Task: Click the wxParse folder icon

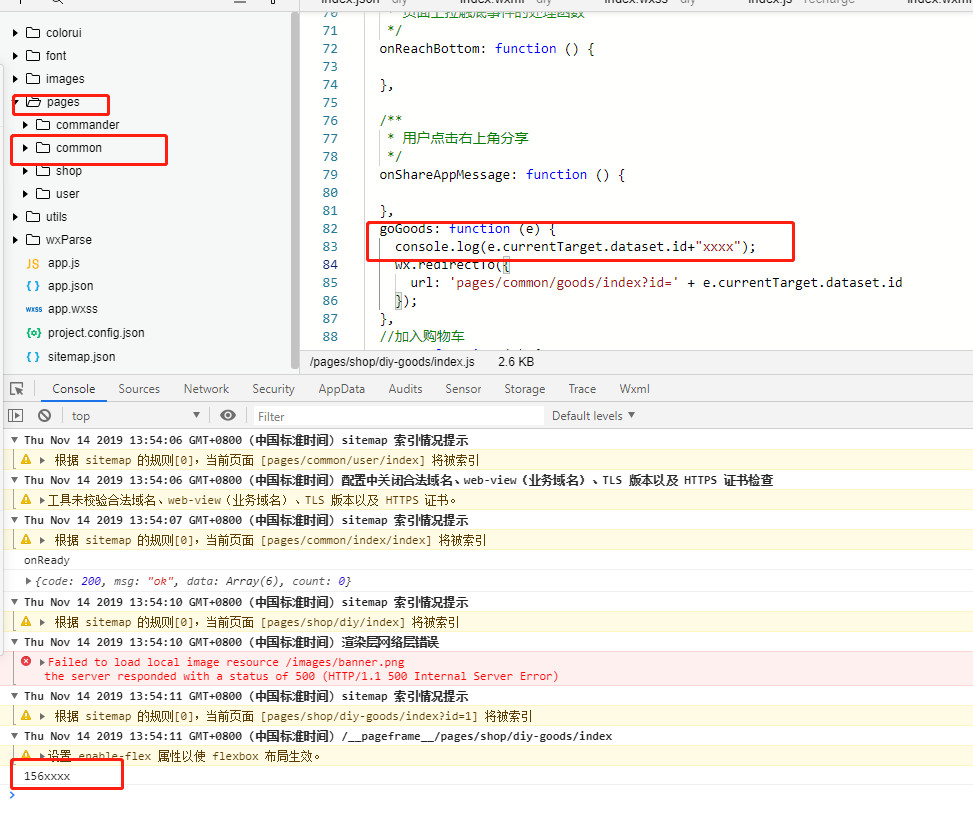Action: point(33,240)
